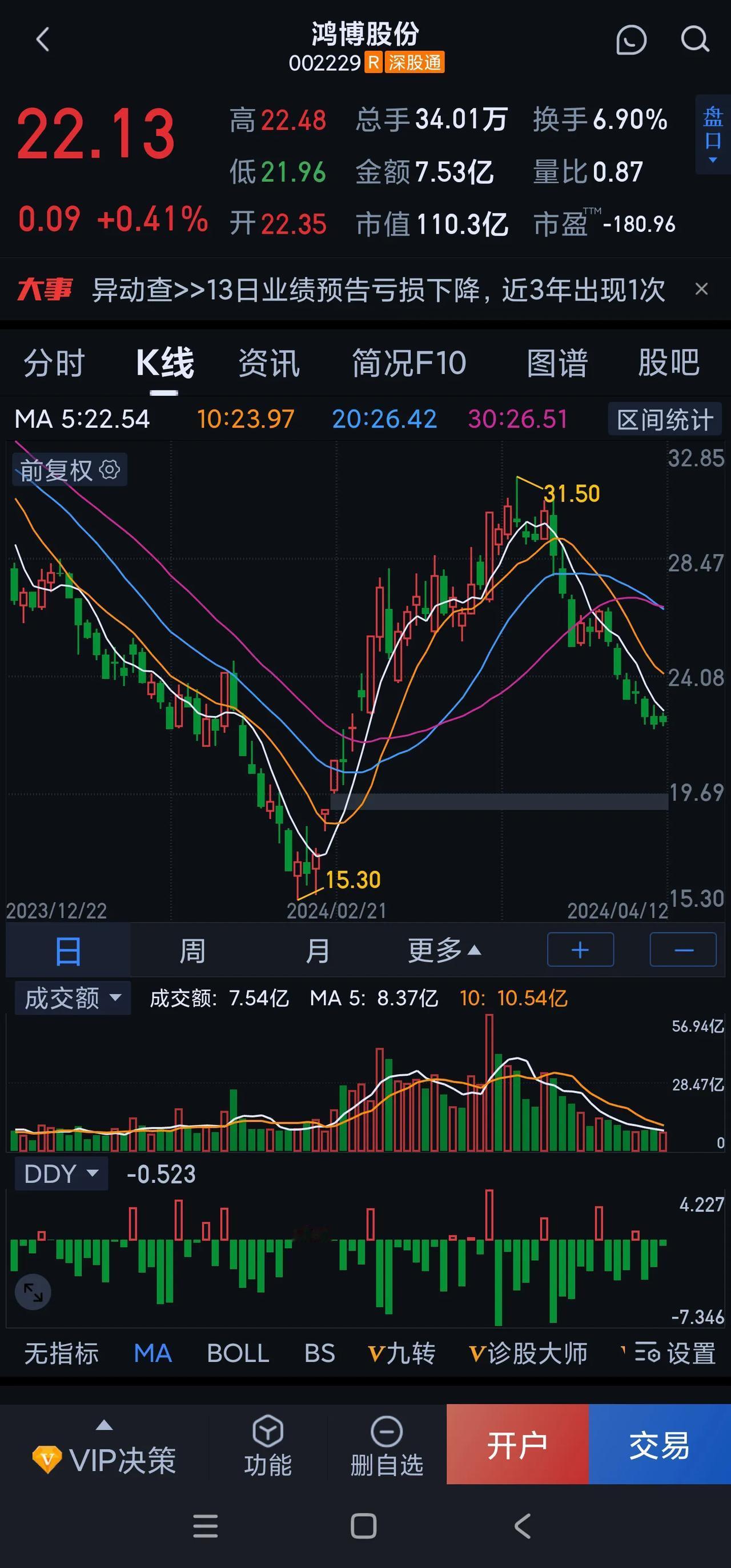
Task: Open the search magnifier icon
Action: tap(694, 40)
